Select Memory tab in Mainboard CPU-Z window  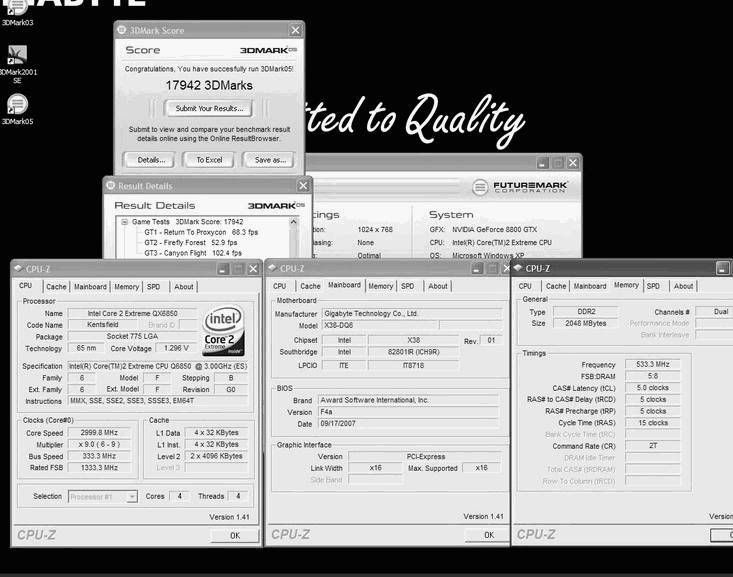pos(381,286)
